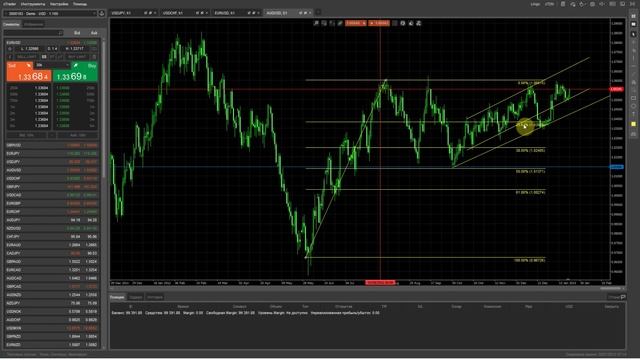The height and width of the screenshot is (360, 640).
Task: Open the Настройки menu
Action: pyautogui.click(x=59, y=4)
